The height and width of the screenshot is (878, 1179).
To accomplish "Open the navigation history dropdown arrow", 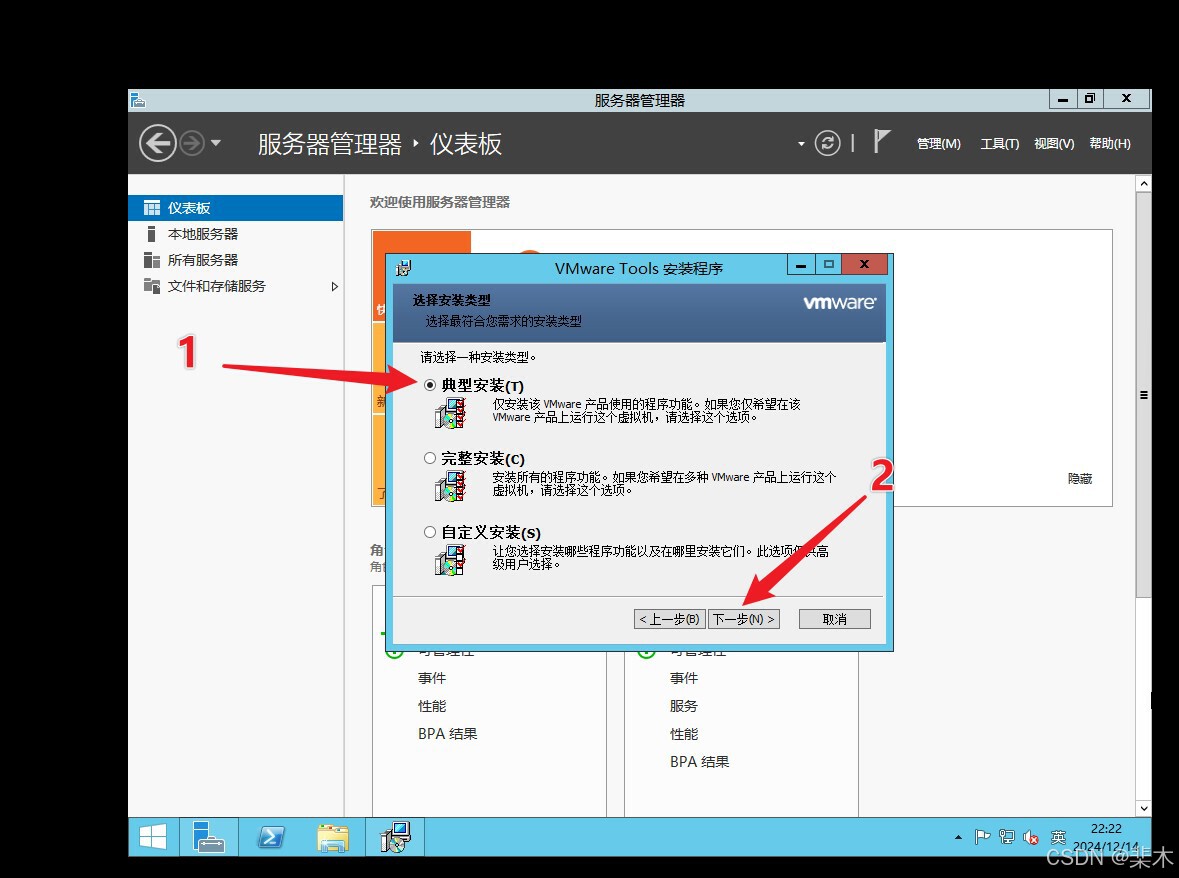I will pos(216,143).
